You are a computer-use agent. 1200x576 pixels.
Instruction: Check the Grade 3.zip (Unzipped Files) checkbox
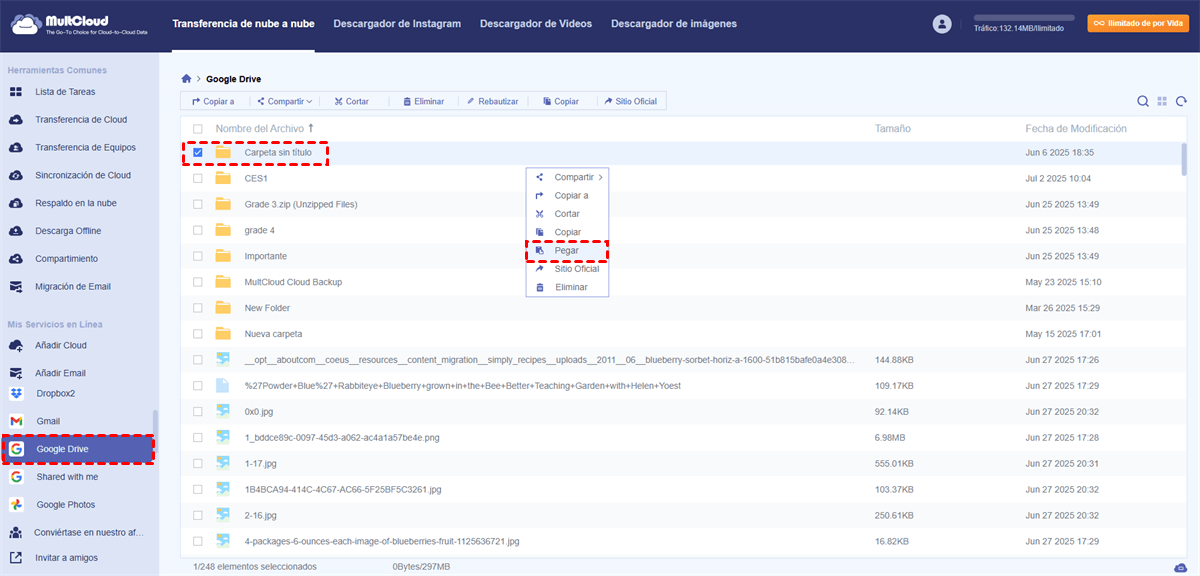pos(198,205)
